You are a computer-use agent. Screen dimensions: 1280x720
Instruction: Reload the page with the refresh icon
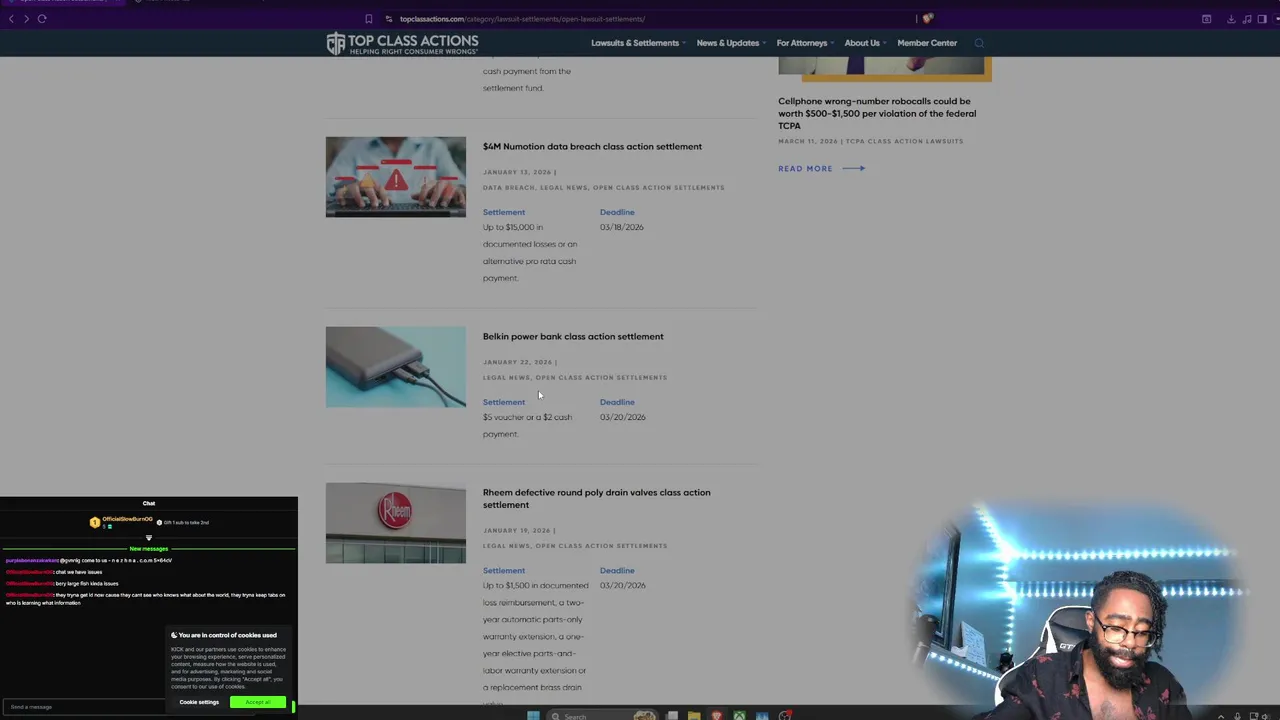[x=42, y=18]
